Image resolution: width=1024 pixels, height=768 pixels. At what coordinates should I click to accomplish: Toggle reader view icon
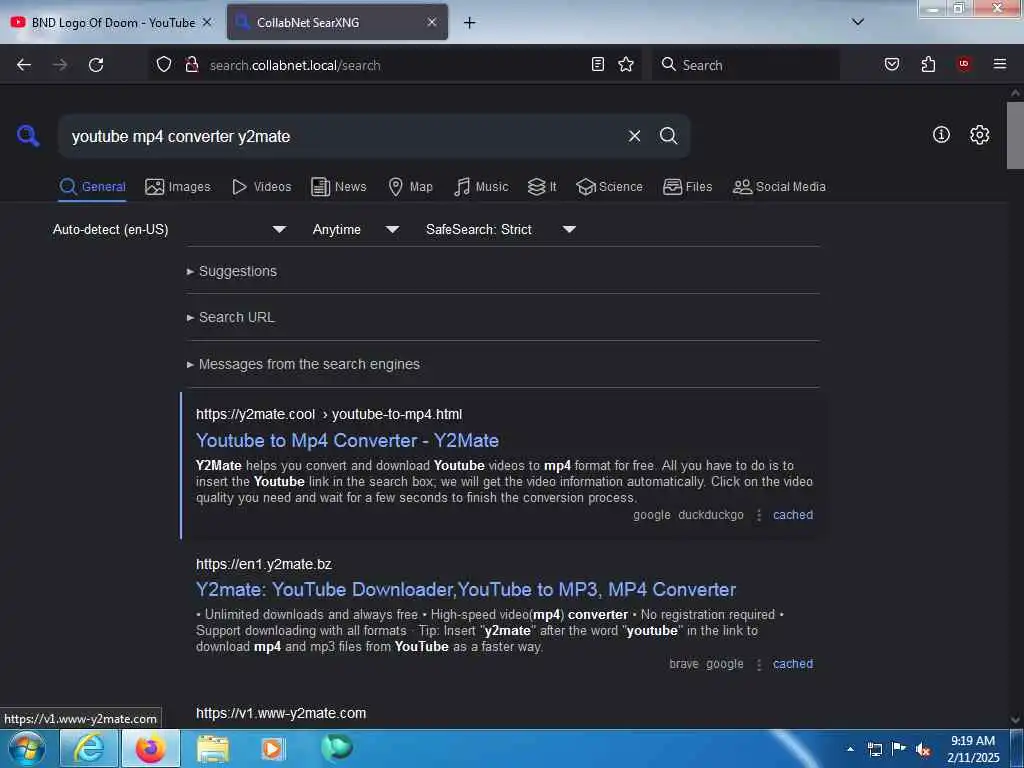598,64
